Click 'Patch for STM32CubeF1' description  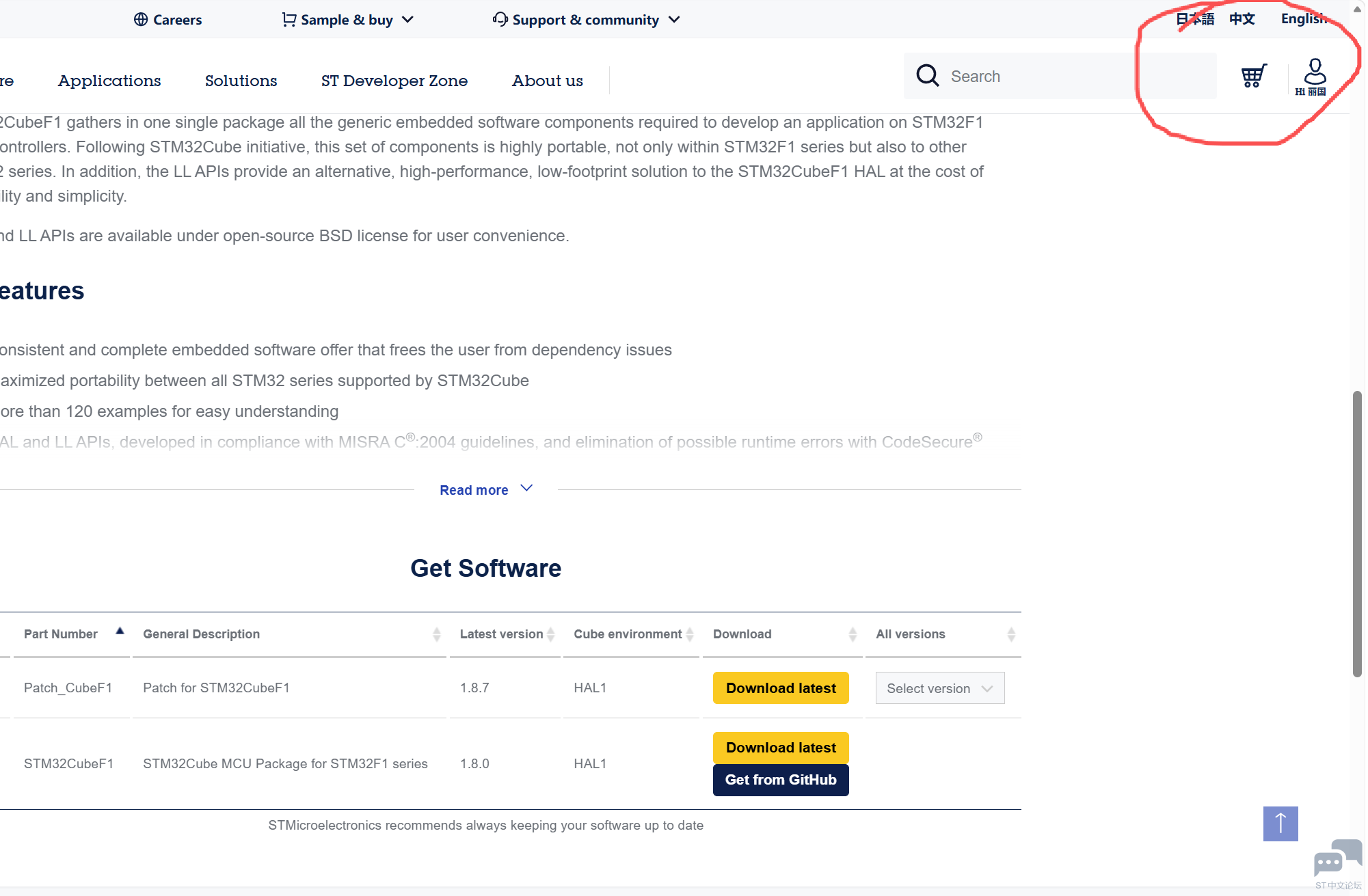216,688
